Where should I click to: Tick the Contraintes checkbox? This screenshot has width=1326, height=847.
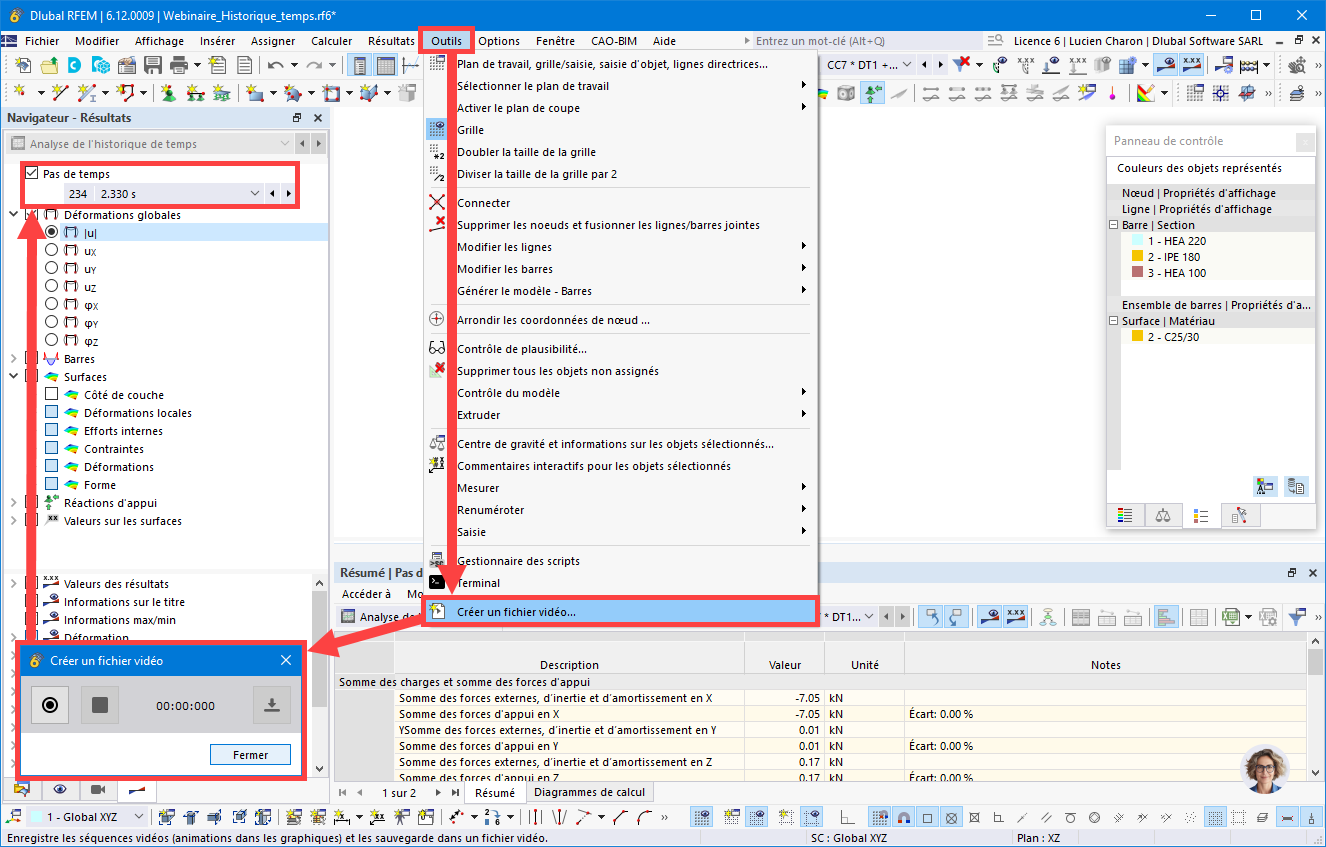point(52,449)
